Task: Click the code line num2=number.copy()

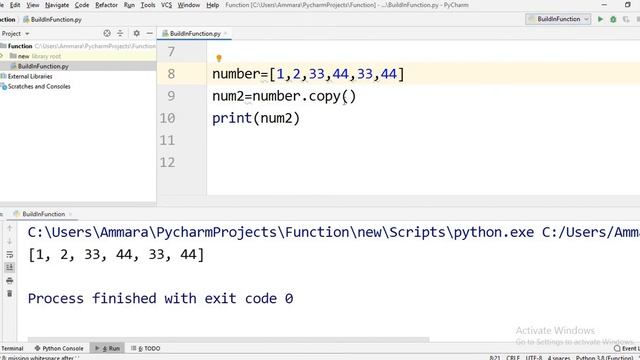Action: tap(284, 96)
